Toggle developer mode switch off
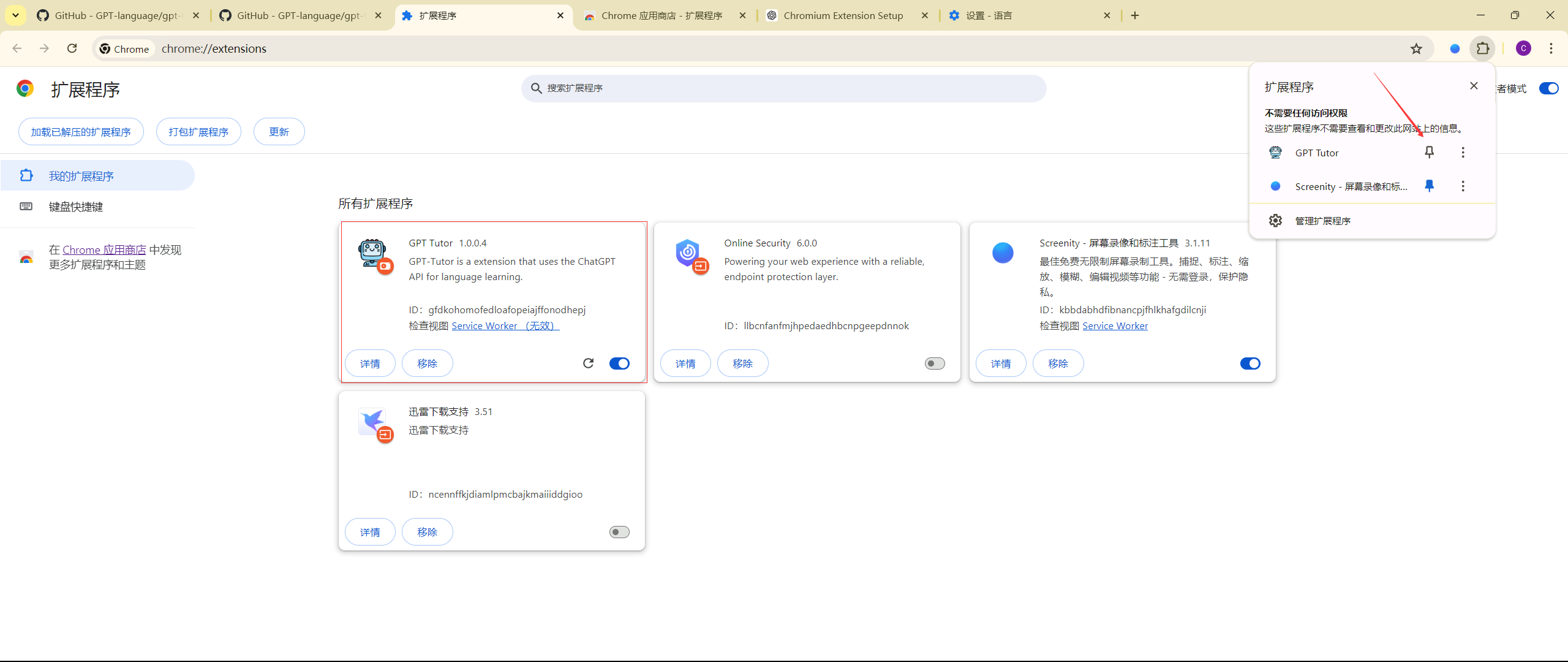The width and height of the screenshot is (1568, 662). tap(1548, 88)
